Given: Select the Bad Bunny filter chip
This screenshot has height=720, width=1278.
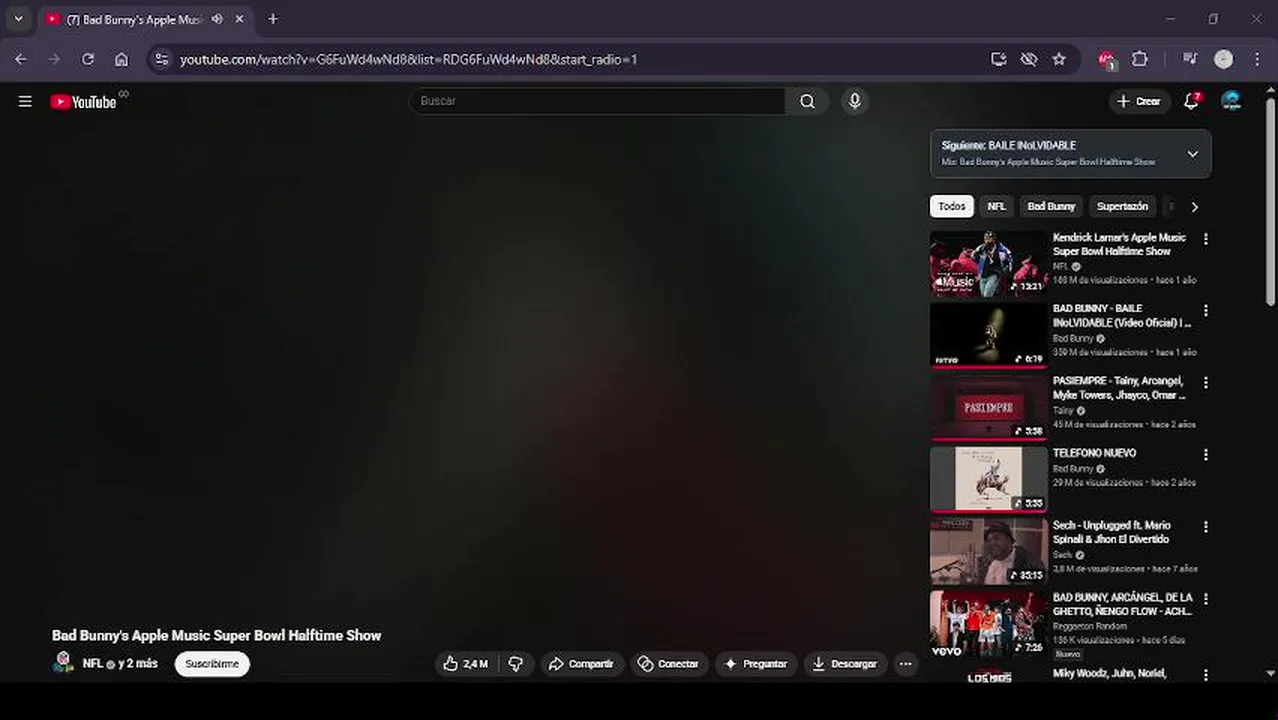Looking at the screenshot, I should pos(1051,206).
